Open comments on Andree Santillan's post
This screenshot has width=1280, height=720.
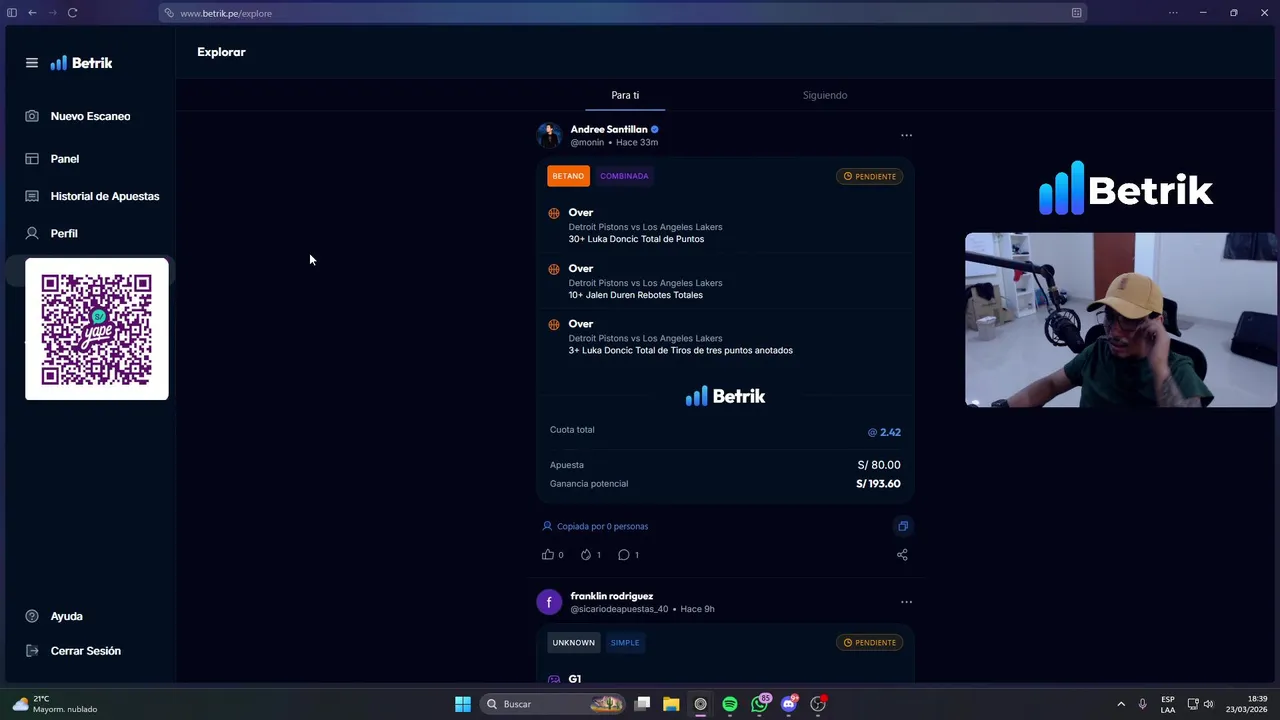(x=623, y=554)
